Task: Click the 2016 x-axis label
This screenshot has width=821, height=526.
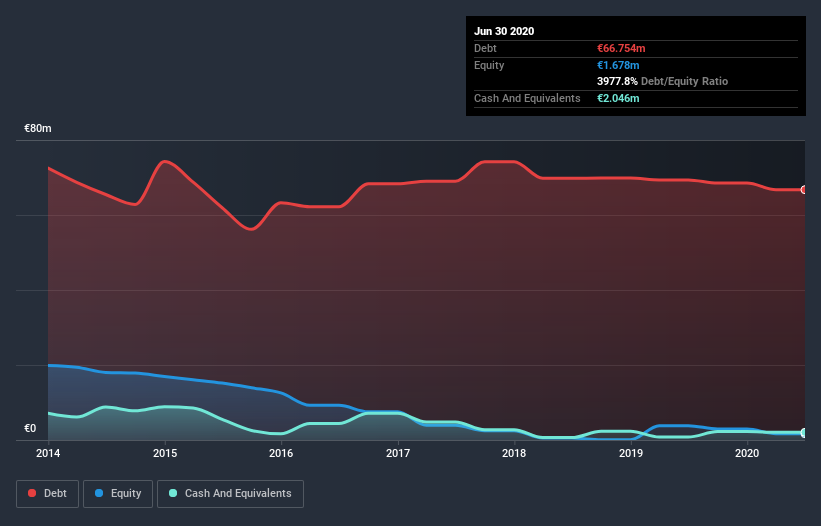Action: point(281,453)
